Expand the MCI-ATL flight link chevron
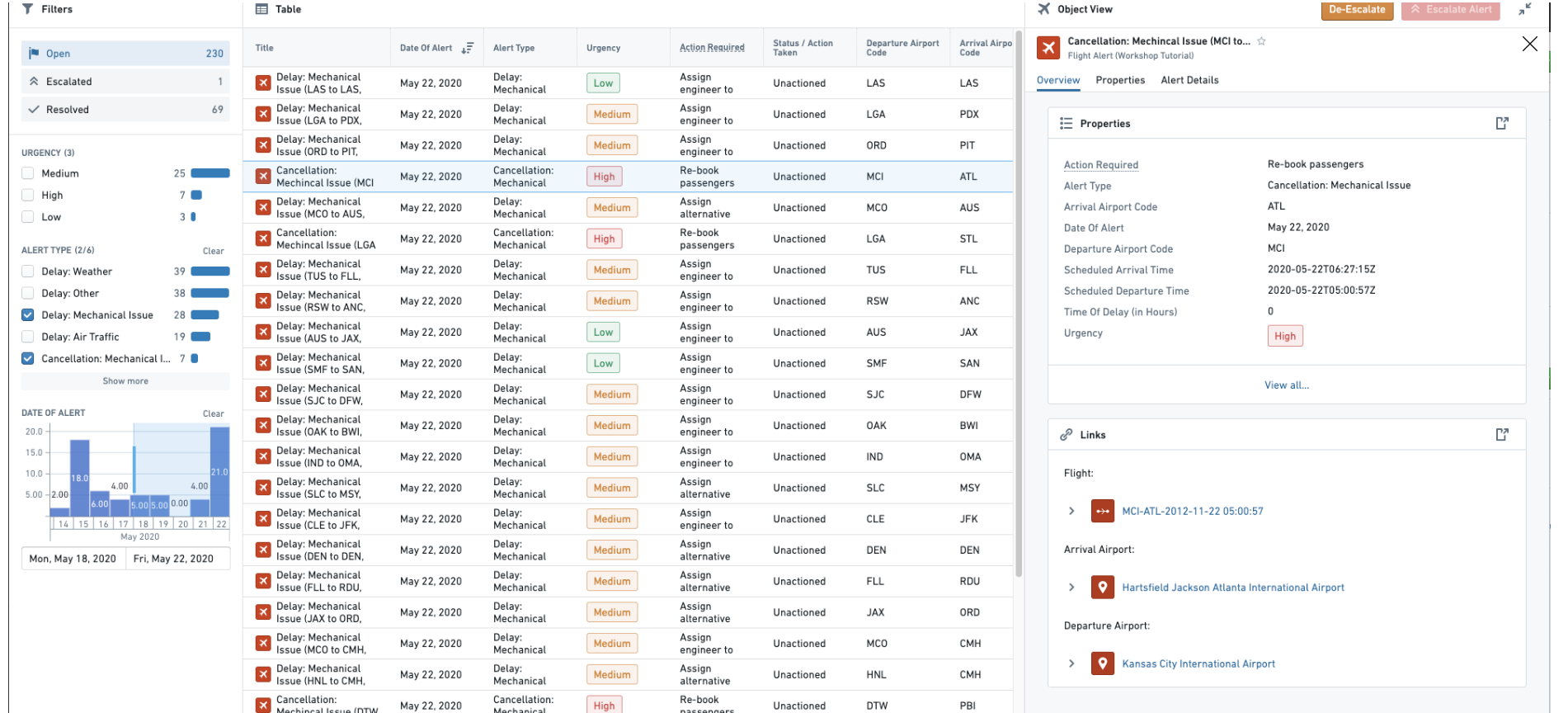Screen dimensions: 1568x713 coord(1071,511)
